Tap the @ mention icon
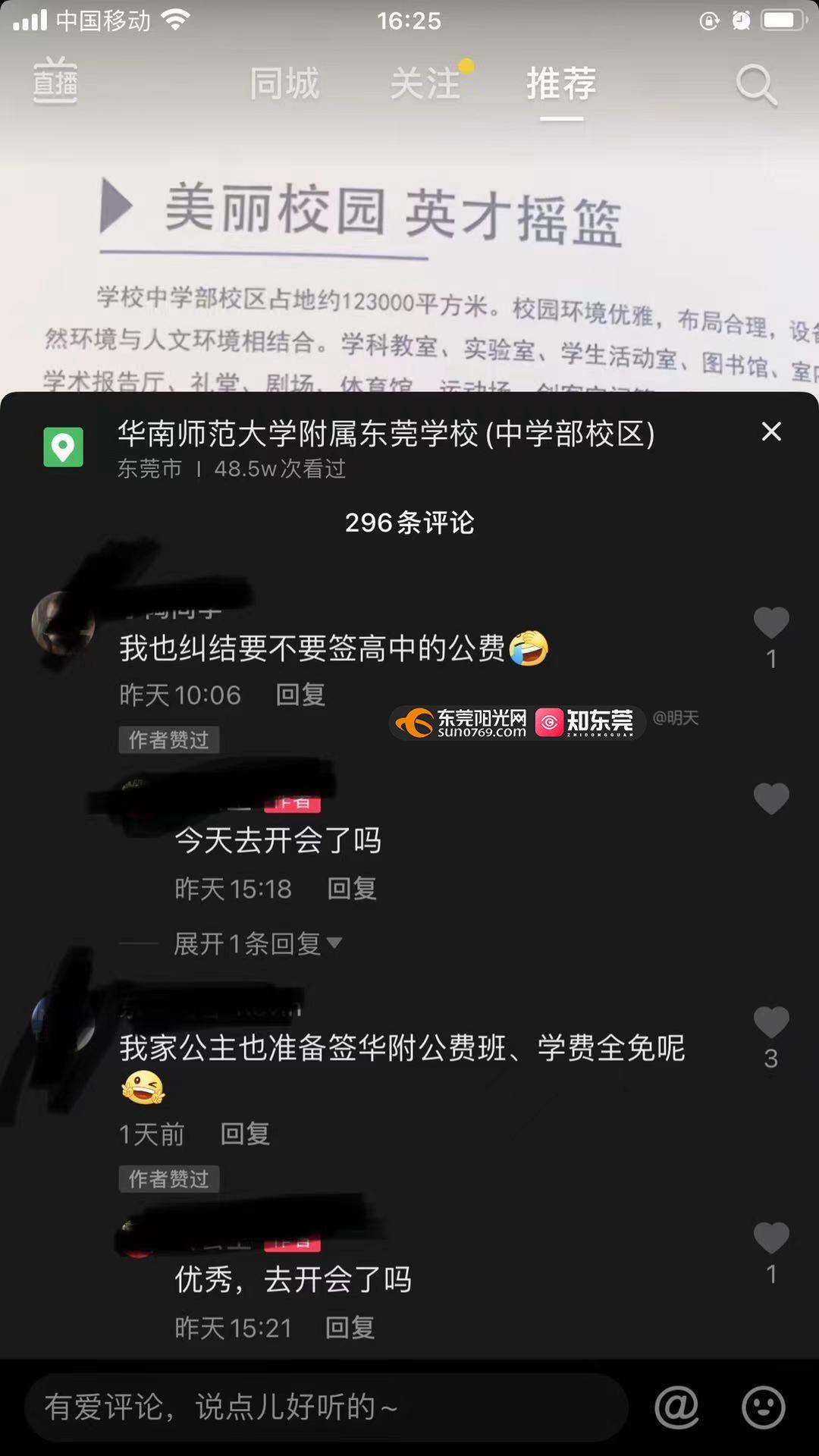 (676, 1407)
